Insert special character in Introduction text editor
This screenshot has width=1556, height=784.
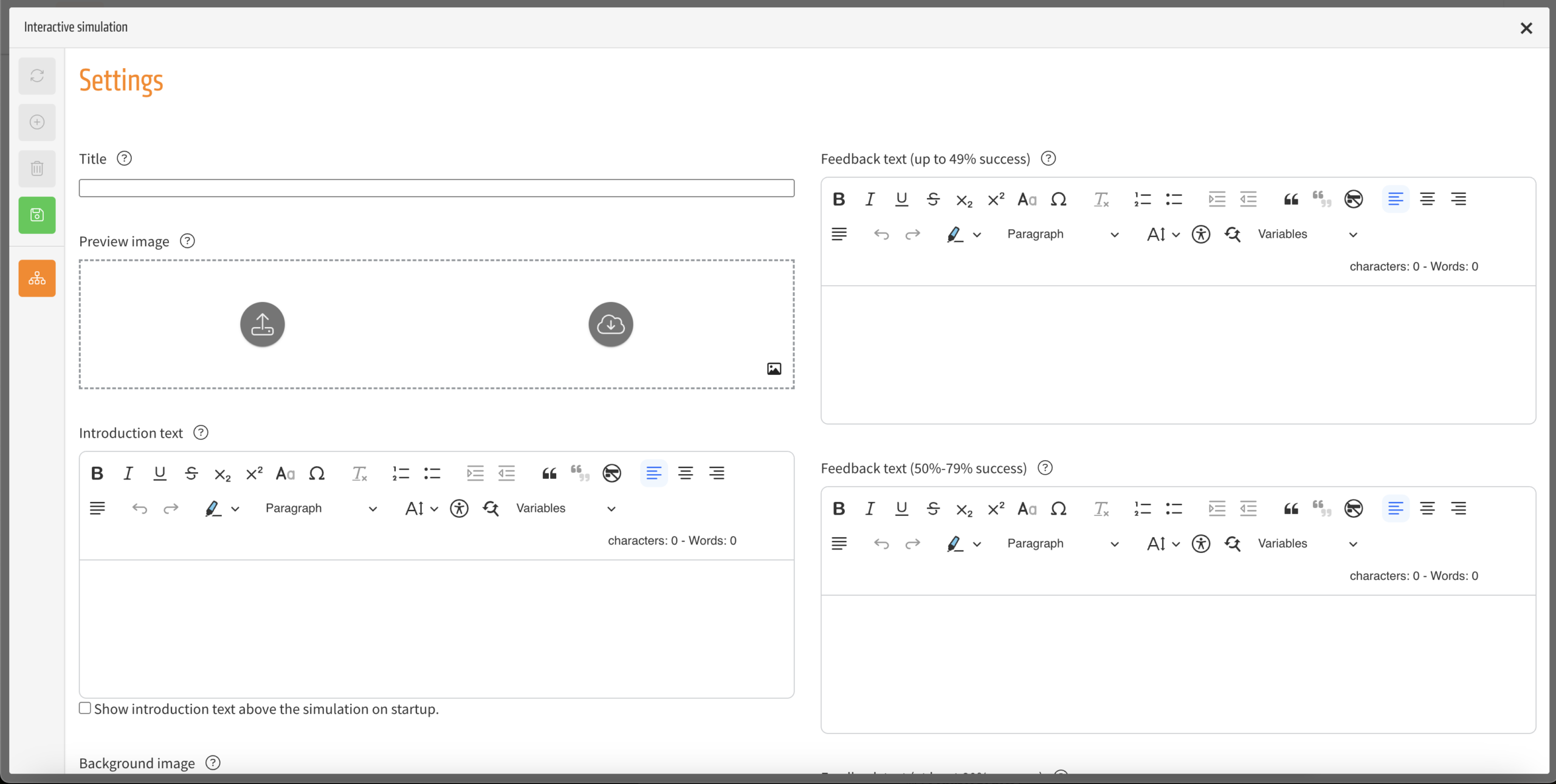[x=317, y=473]
